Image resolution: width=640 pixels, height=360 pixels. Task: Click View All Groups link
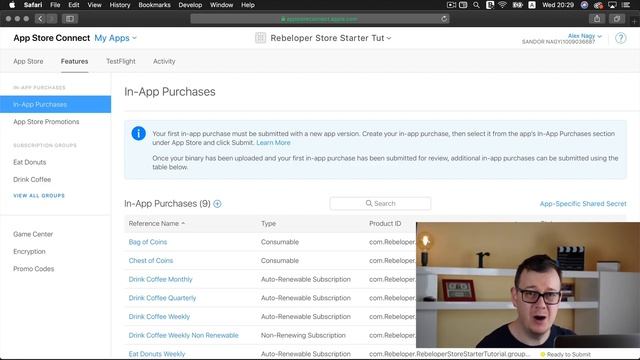click(x=39, y=196)
